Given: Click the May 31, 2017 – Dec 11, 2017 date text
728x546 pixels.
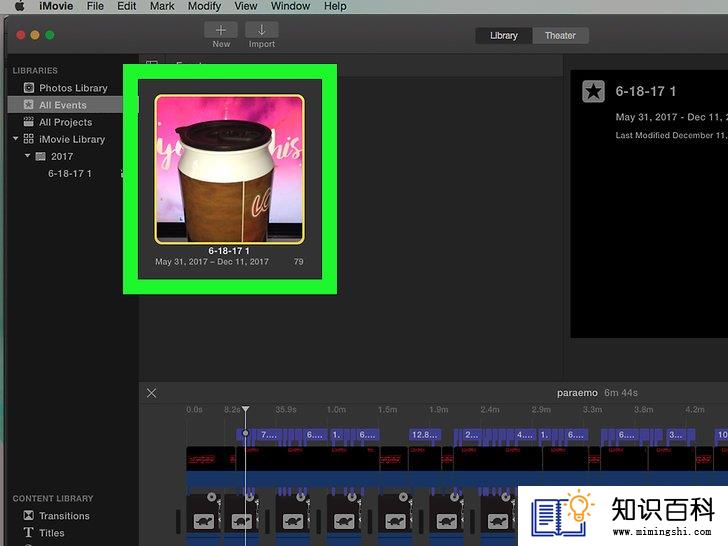Looking at the screenshot, I should (212, 262).
